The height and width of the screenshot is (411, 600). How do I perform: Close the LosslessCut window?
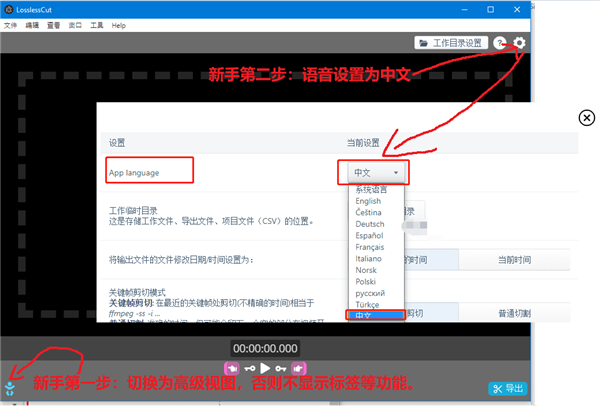pyautogui.click(x=517, y=10)
